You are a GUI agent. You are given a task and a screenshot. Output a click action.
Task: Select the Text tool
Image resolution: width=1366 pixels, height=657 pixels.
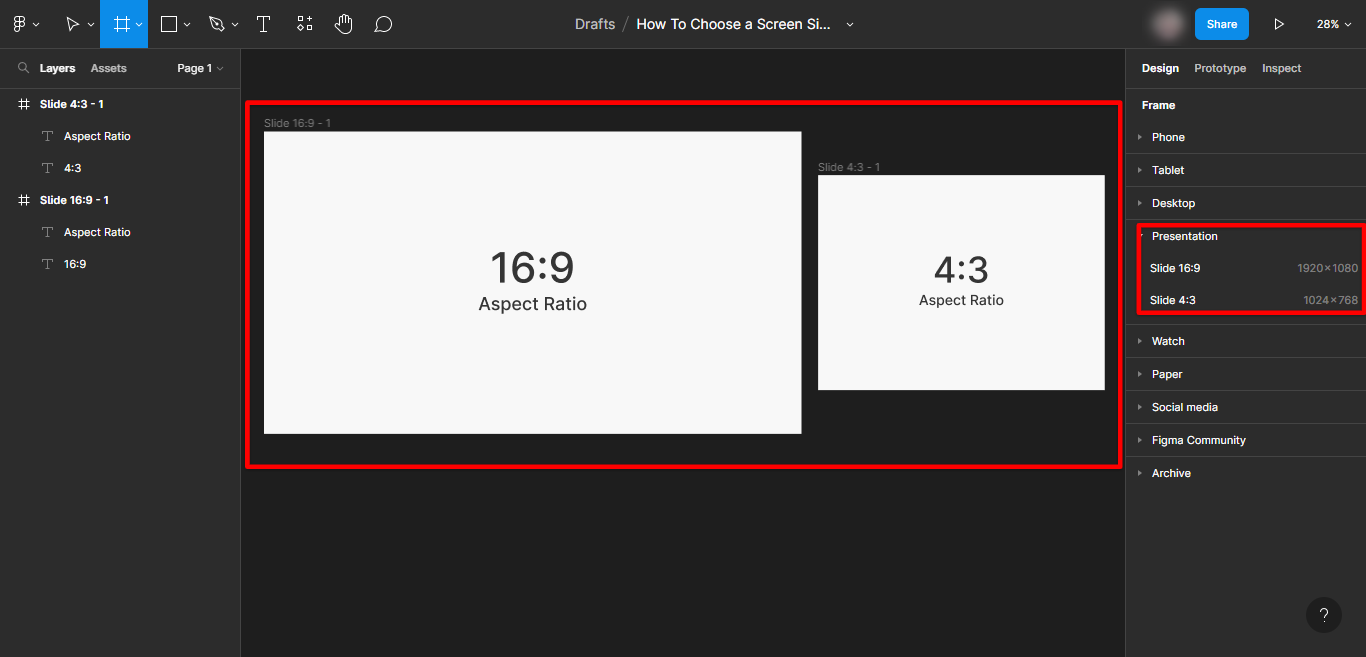(264, 24)
